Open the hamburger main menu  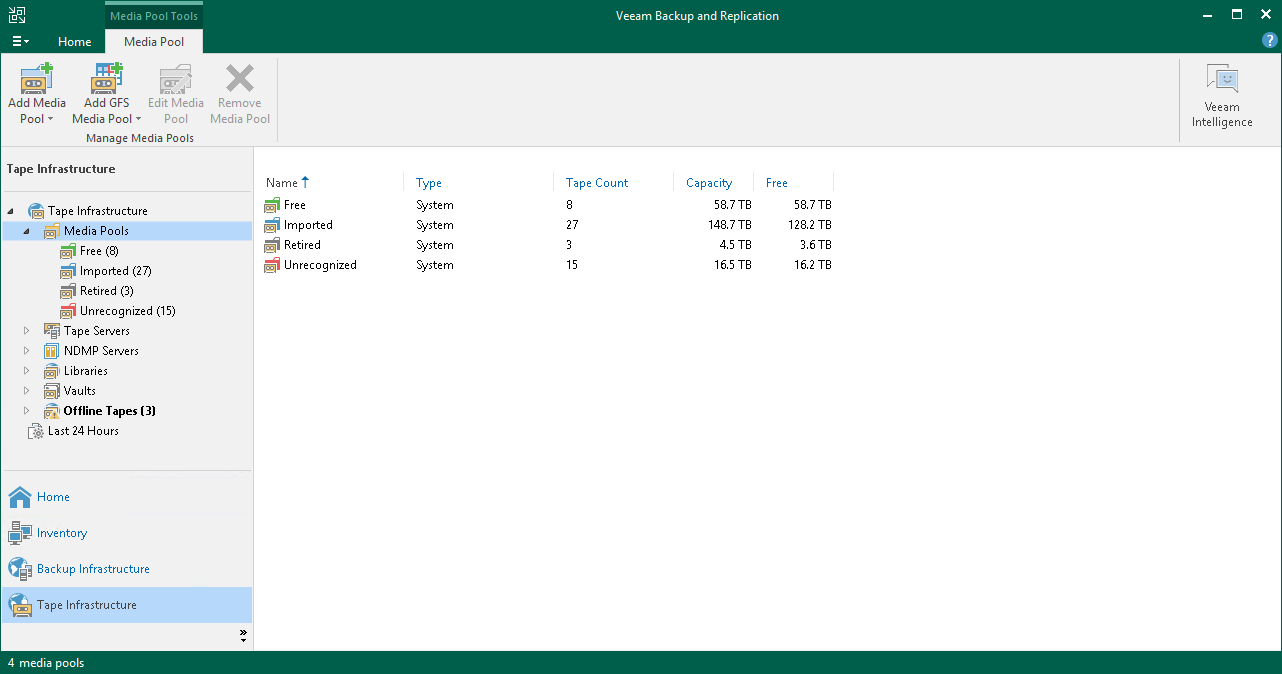pyautogui.click(x=18, y=40)
